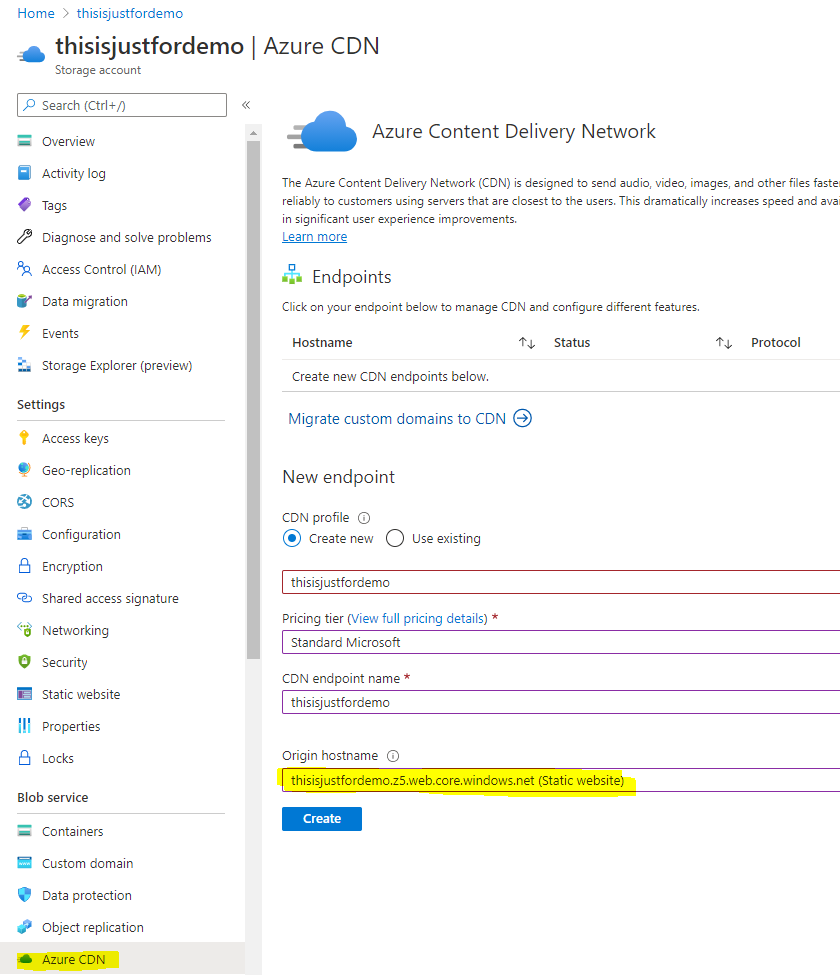This screenshot has width=840, height=975.
Task: Click the Properties icon
Action: [24, 726]
